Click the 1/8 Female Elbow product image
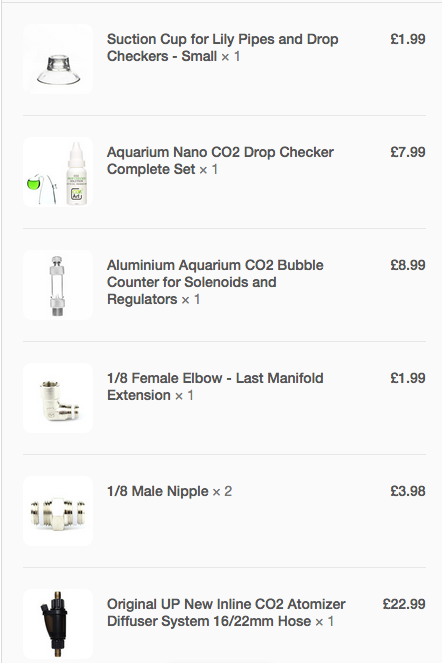Screen dimensions: 442x663 coord(58,398)
